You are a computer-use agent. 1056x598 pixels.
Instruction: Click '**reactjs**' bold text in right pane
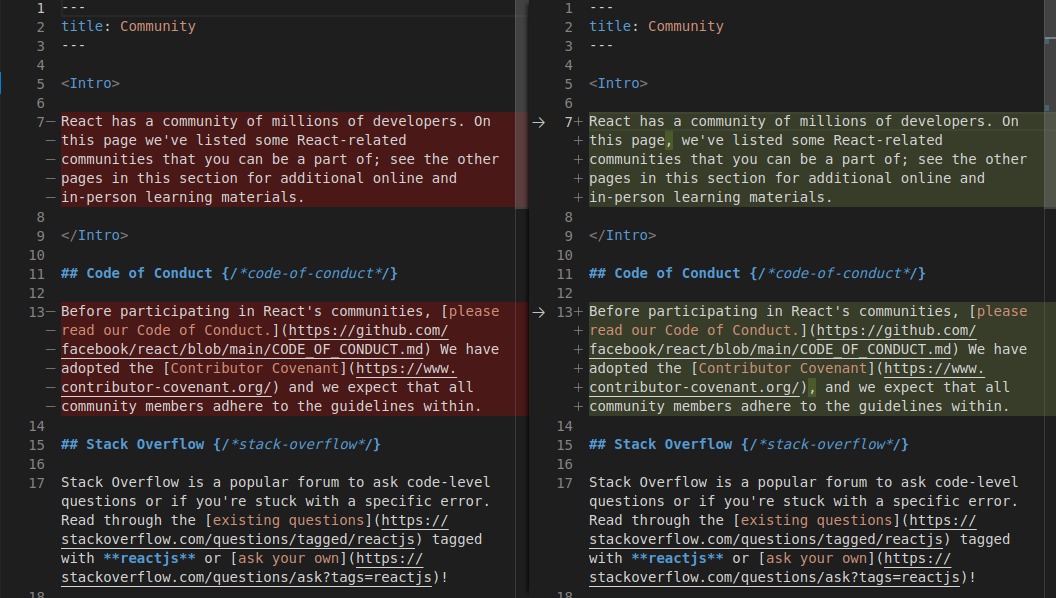tap(678, 558)
